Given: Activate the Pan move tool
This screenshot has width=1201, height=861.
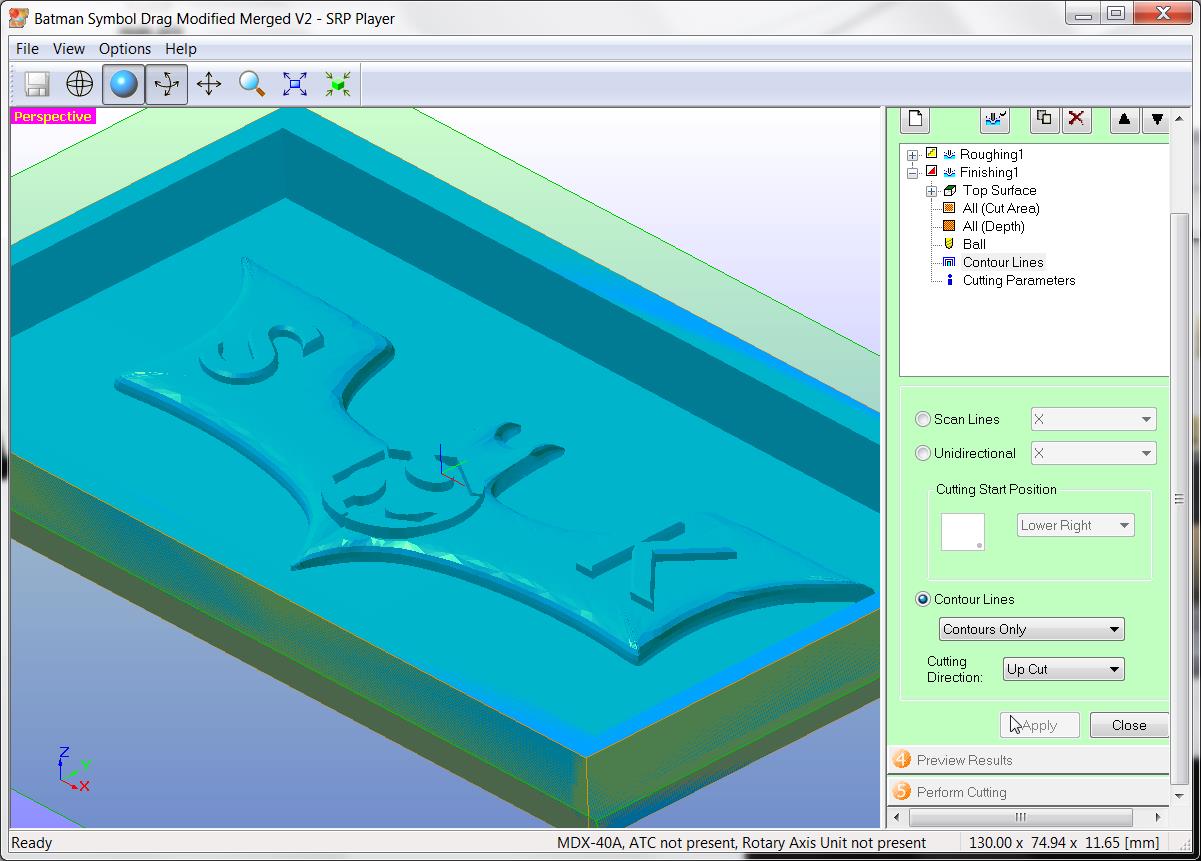Looking at the screenshot, I should pyautogui.click(x=209, y=84).
